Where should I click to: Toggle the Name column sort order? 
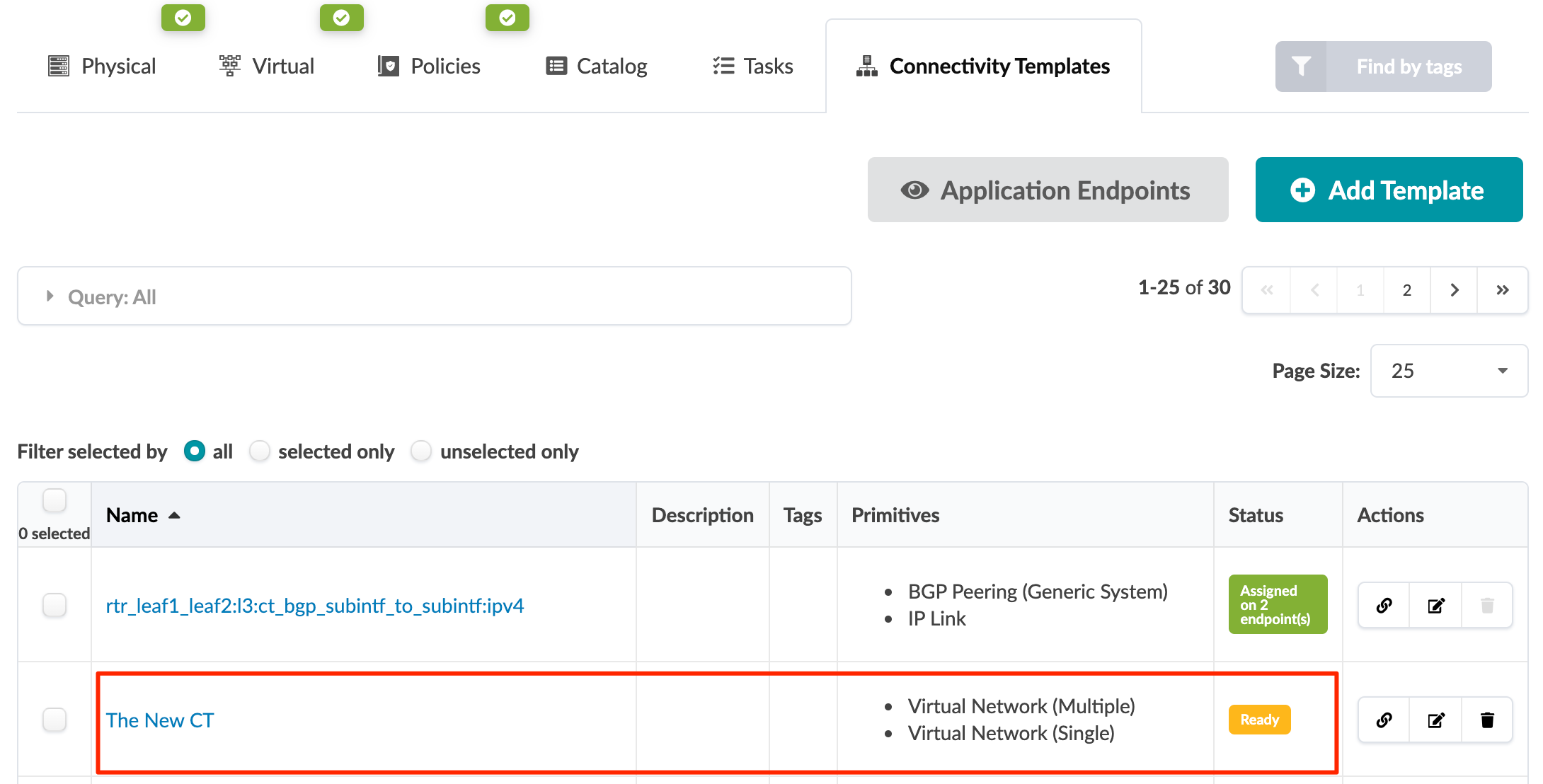pyautogui.click(x=142, y=515)
